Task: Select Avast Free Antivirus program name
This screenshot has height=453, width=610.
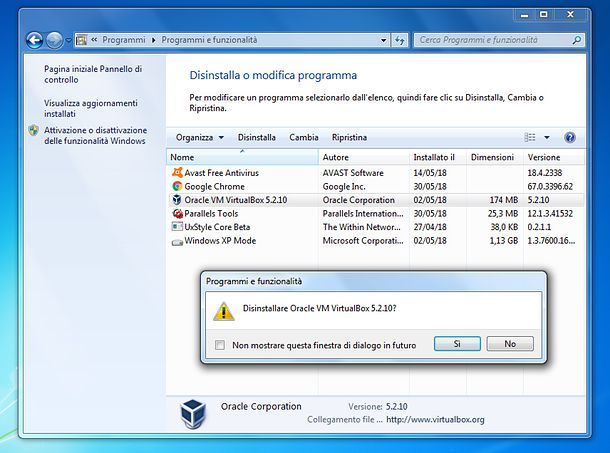Action: 221,173
